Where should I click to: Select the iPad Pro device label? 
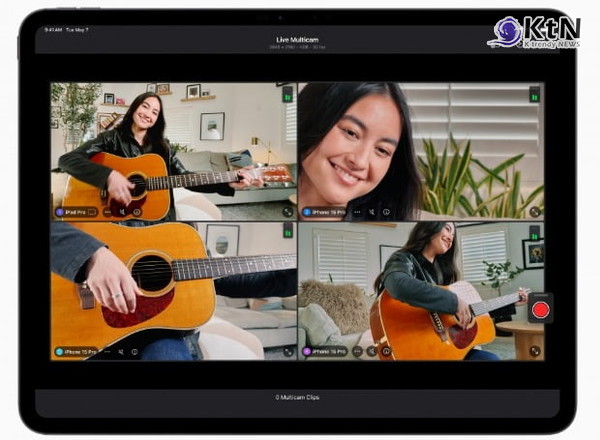tap(77, 212)
